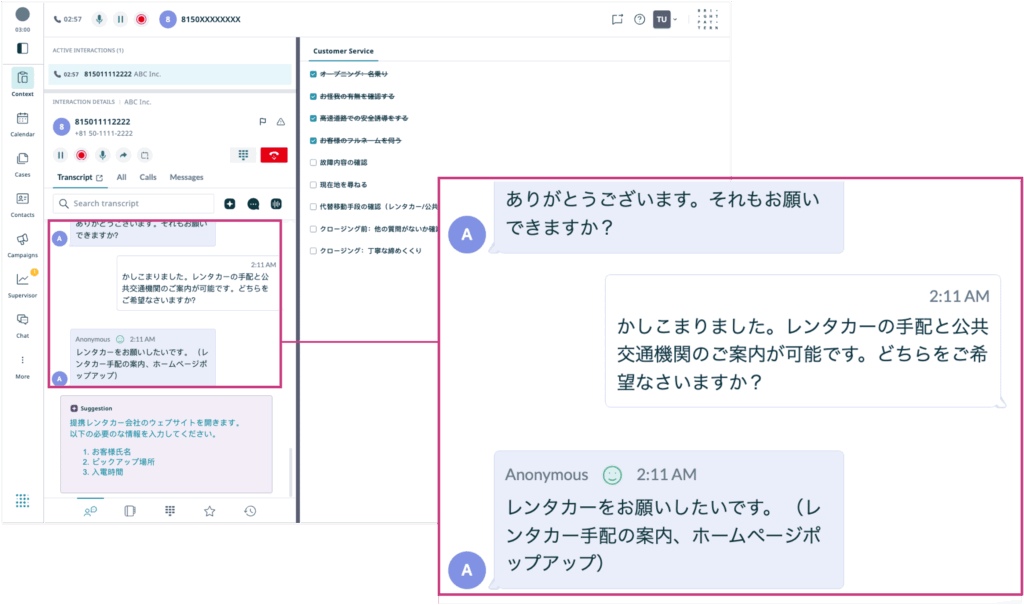
Task: Click the transcript panel vertical scrollbar
Action: (x=291, y=472)
